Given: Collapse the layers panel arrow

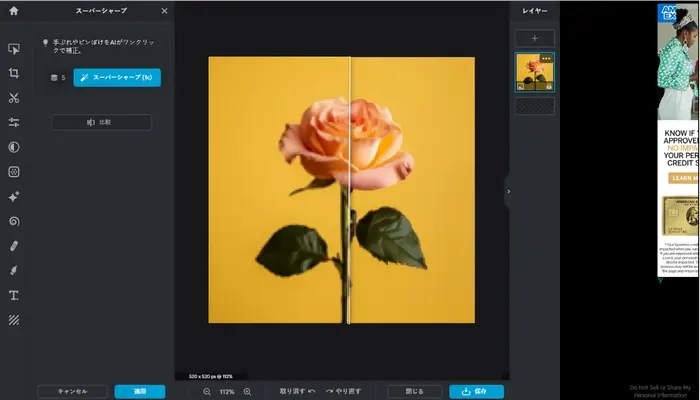Looking at the screenshot, I should tap(508, 192).
